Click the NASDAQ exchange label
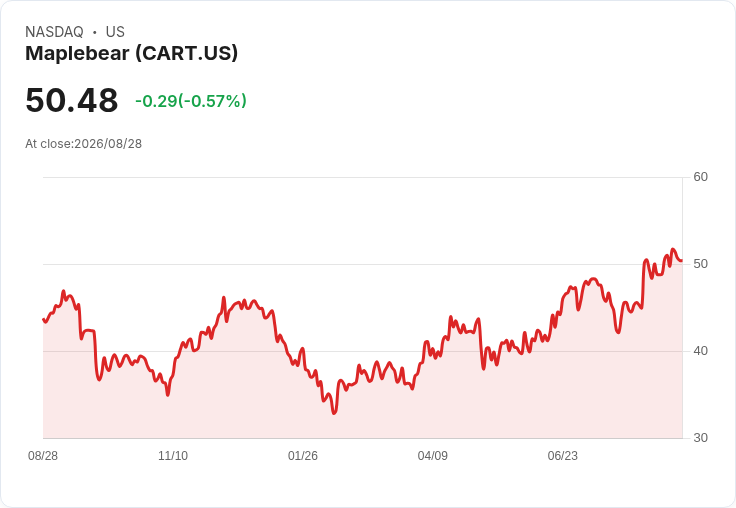The width and height of the screenshot is (736, 508). 54,32
